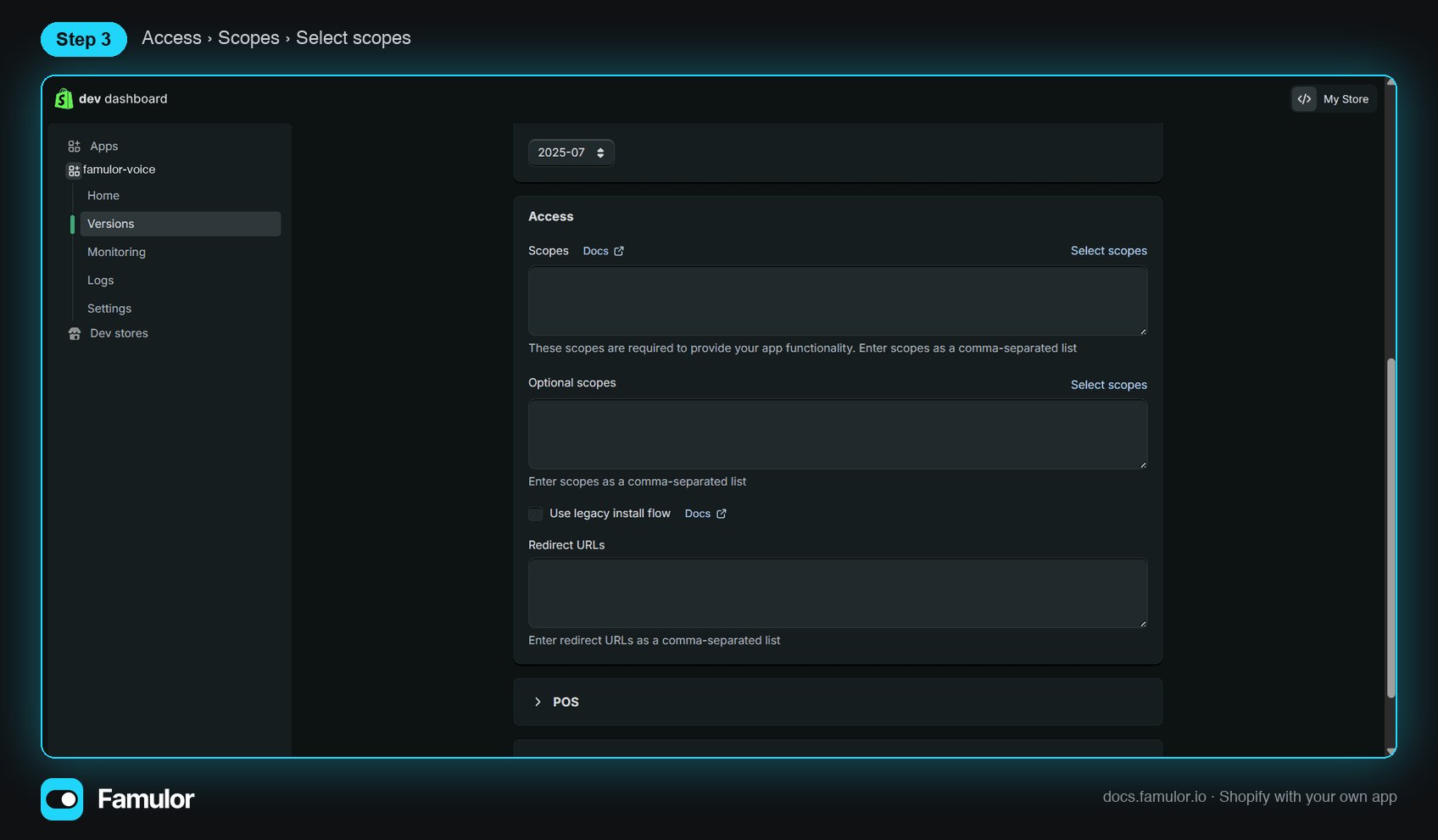Click the POS section label
The width and height of the screenshot is (1438, 840).
(x=566, y=702)
